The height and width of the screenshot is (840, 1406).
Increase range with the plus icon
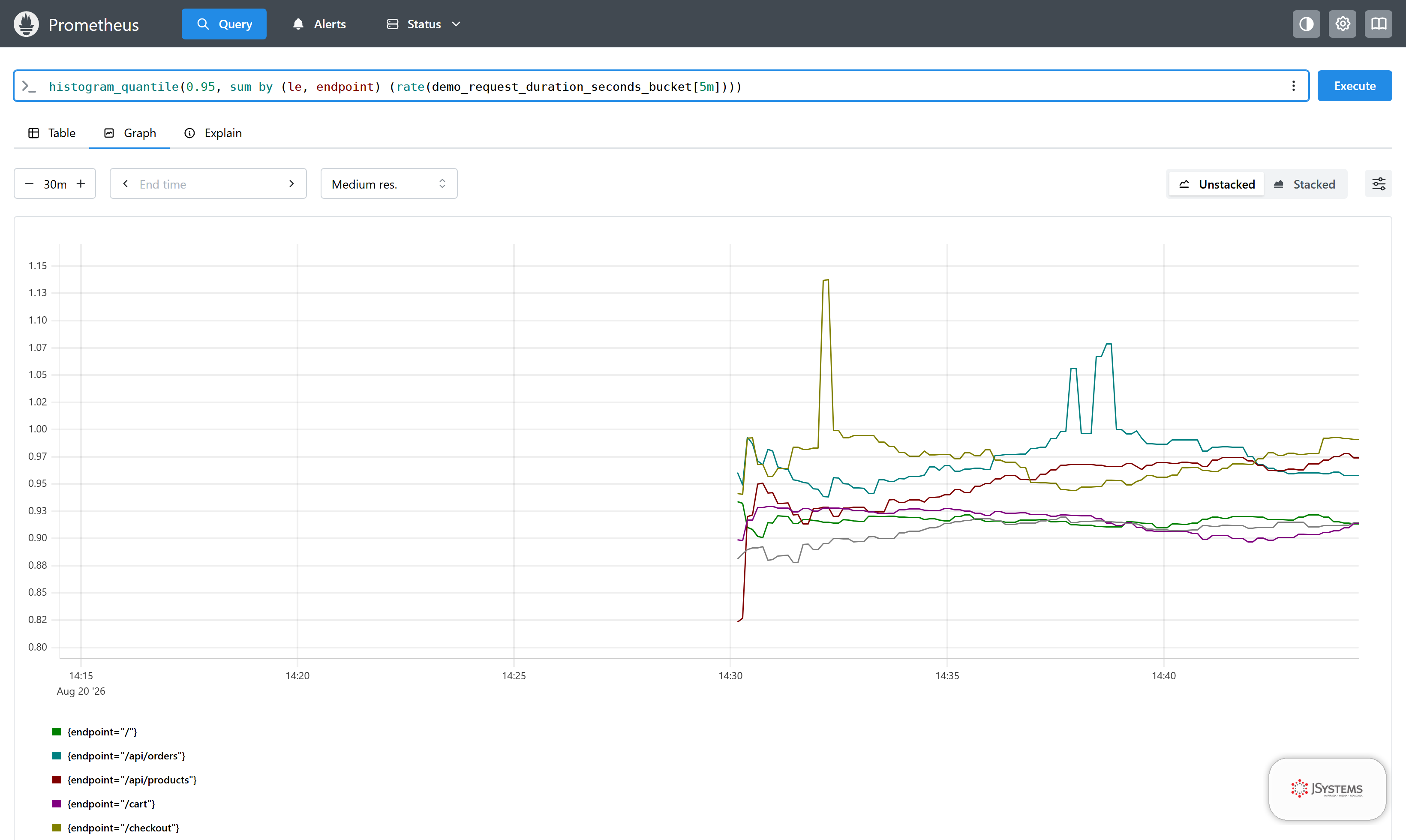point(81,184)
